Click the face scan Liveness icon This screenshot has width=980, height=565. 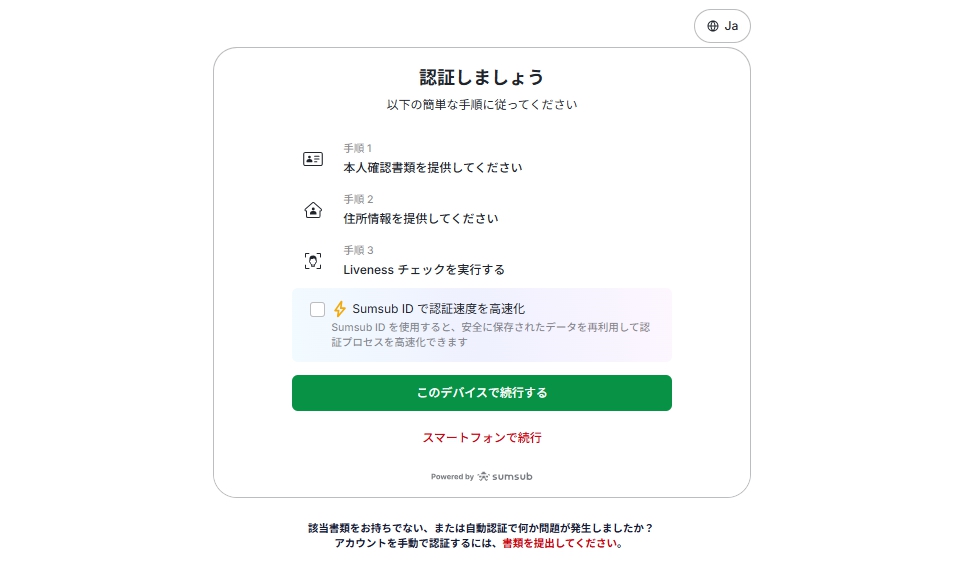click(313, 261)
